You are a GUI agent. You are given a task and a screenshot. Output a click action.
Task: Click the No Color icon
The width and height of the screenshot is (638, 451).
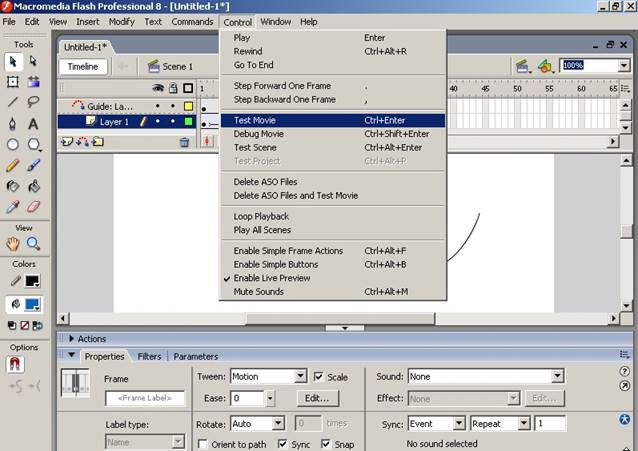point(25,326)
